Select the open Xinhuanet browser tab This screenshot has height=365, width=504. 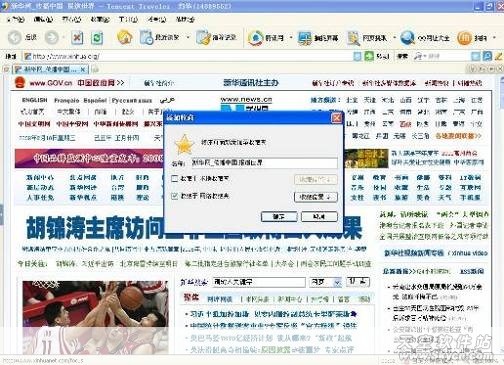pos(50,69)
